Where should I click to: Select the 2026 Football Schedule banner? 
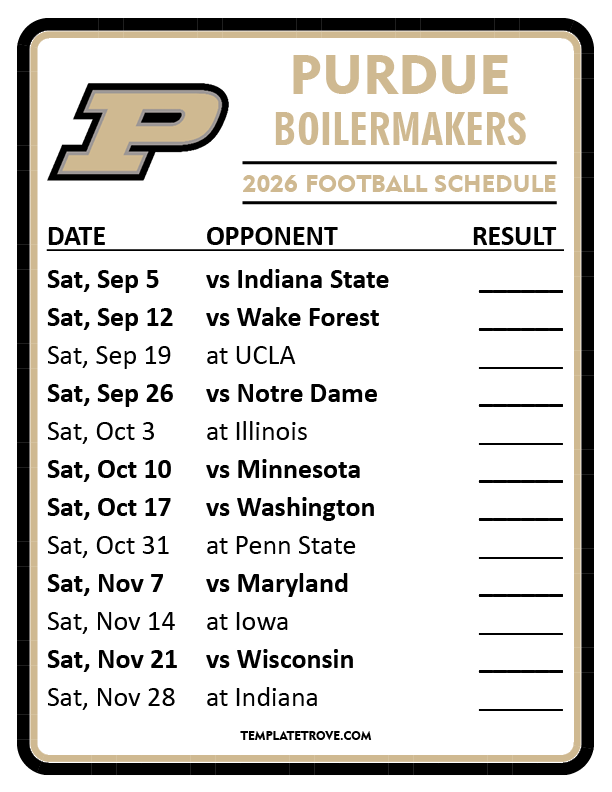(399, 183)
